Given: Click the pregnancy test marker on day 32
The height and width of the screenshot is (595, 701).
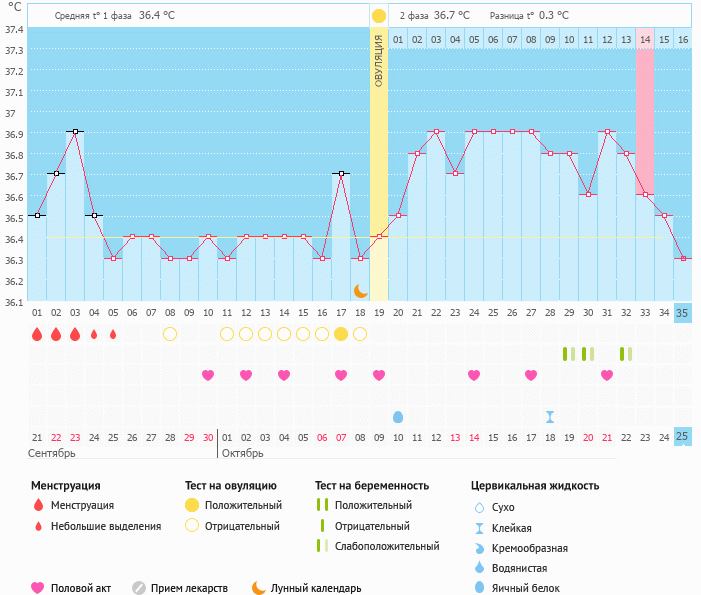Looking at the screenshot, I should point(626,354).
